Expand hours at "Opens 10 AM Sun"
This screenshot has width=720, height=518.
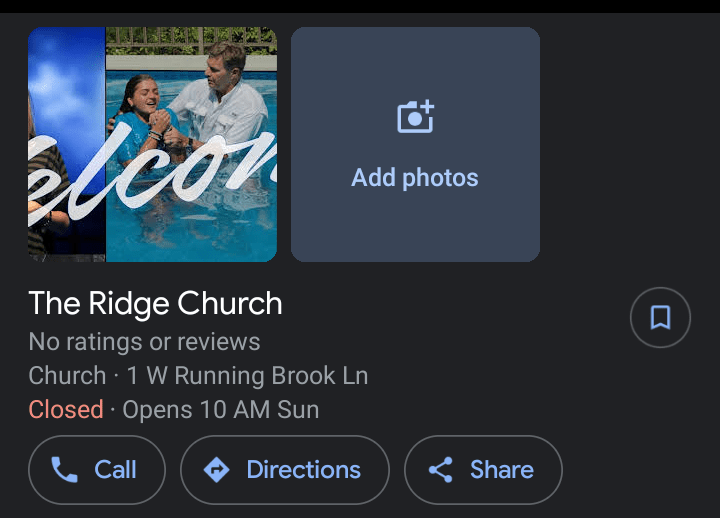click(220, 409)
